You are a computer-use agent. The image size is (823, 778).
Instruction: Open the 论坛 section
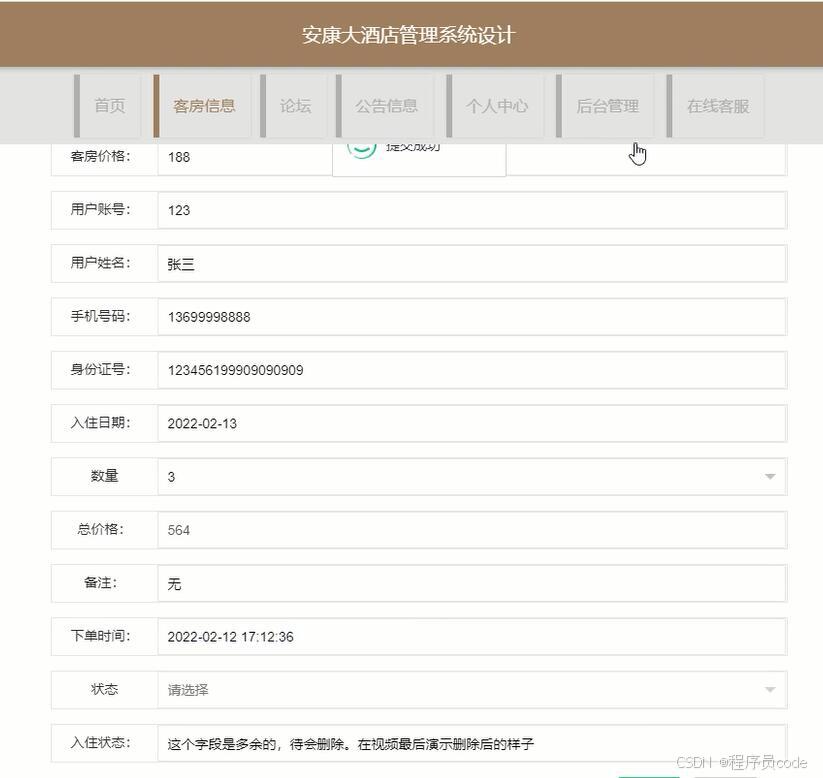pyautogui.click(x=296, y=105)
